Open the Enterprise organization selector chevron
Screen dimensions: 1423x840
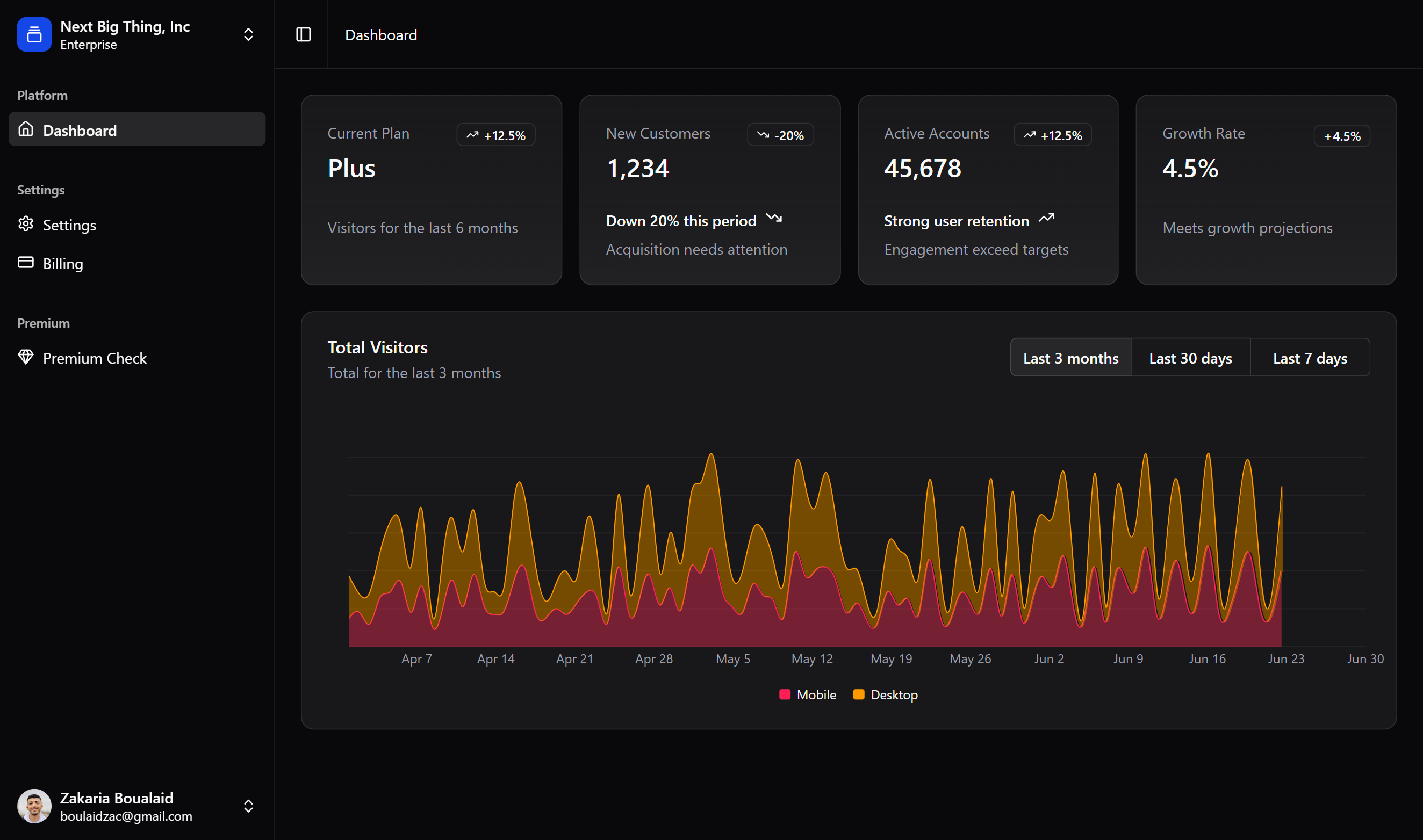click(x=249, y=34)
